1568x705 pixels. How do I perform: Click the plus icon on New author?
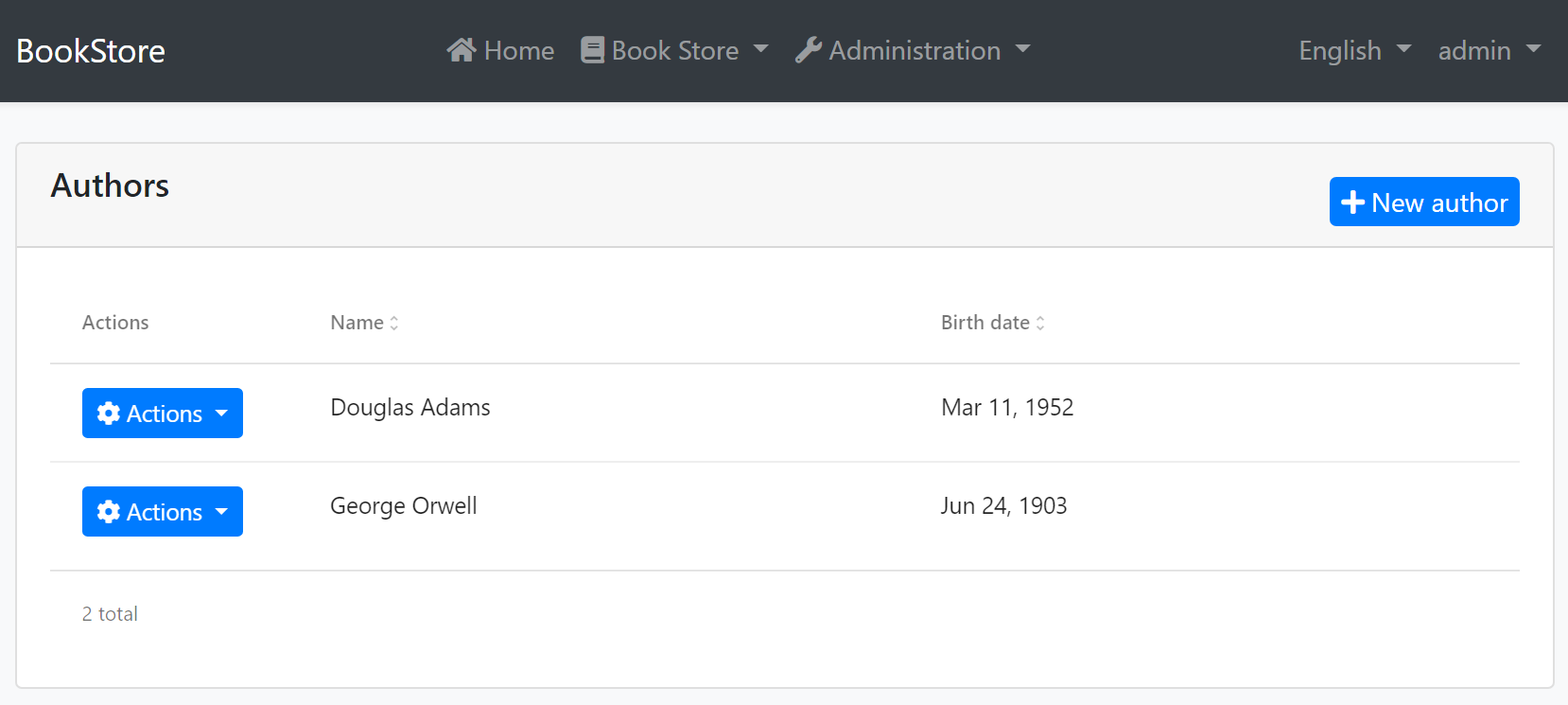pyautogui.click(x=1352, y=203)
